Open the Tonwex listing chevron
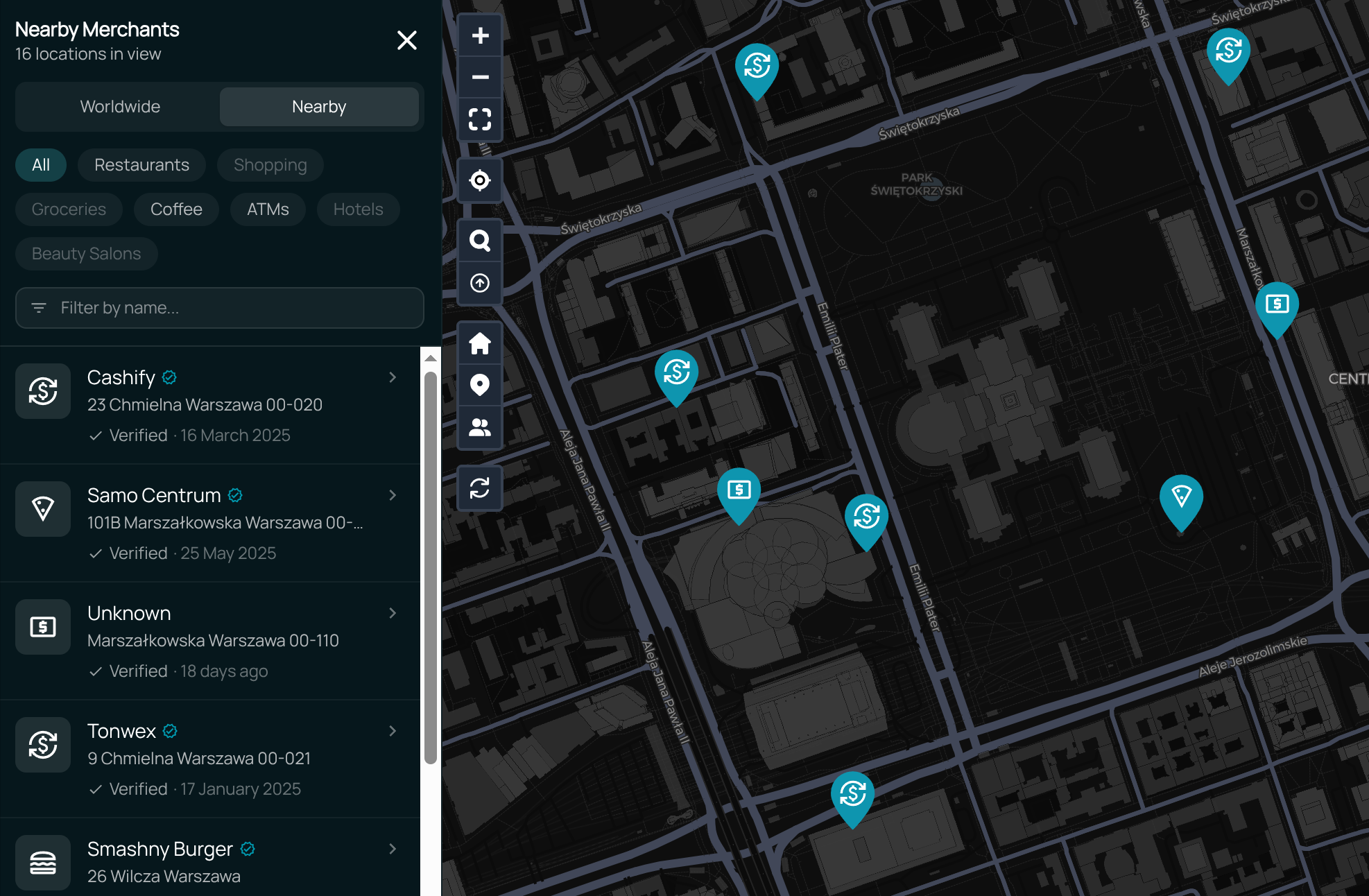The image size is (1369, 896). (x=393, y=731)
